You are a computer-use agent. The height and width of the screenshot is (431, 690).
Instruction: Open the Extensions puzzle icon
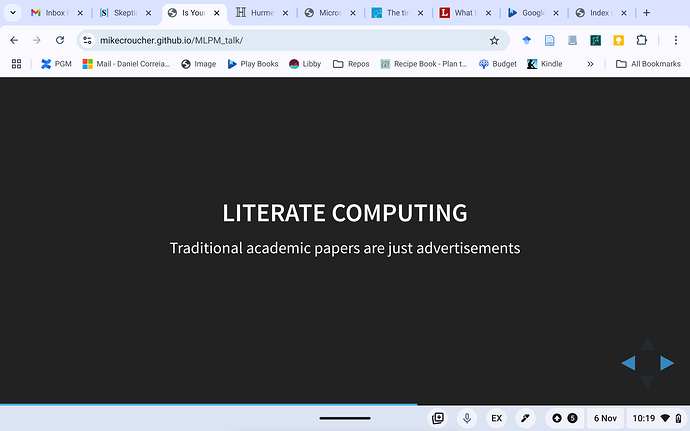tap(642, 40)
